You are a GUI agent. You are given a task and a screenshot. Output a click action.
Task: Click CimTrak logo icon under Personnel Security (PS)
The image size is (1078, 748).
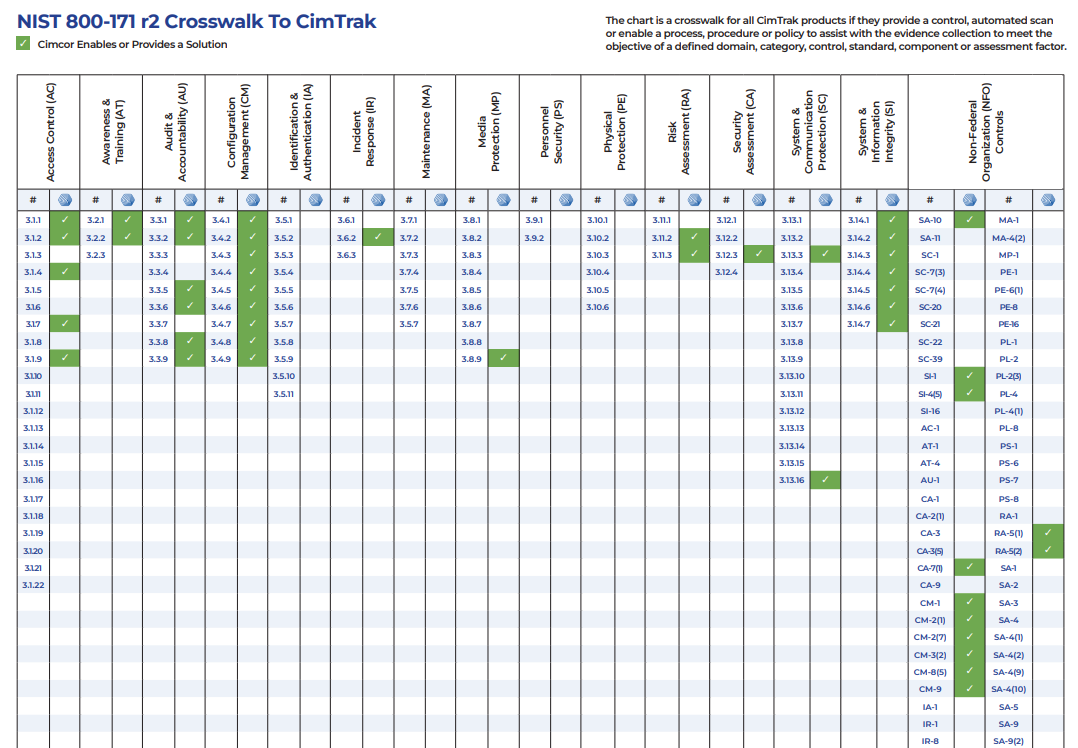tap(566, 200)
